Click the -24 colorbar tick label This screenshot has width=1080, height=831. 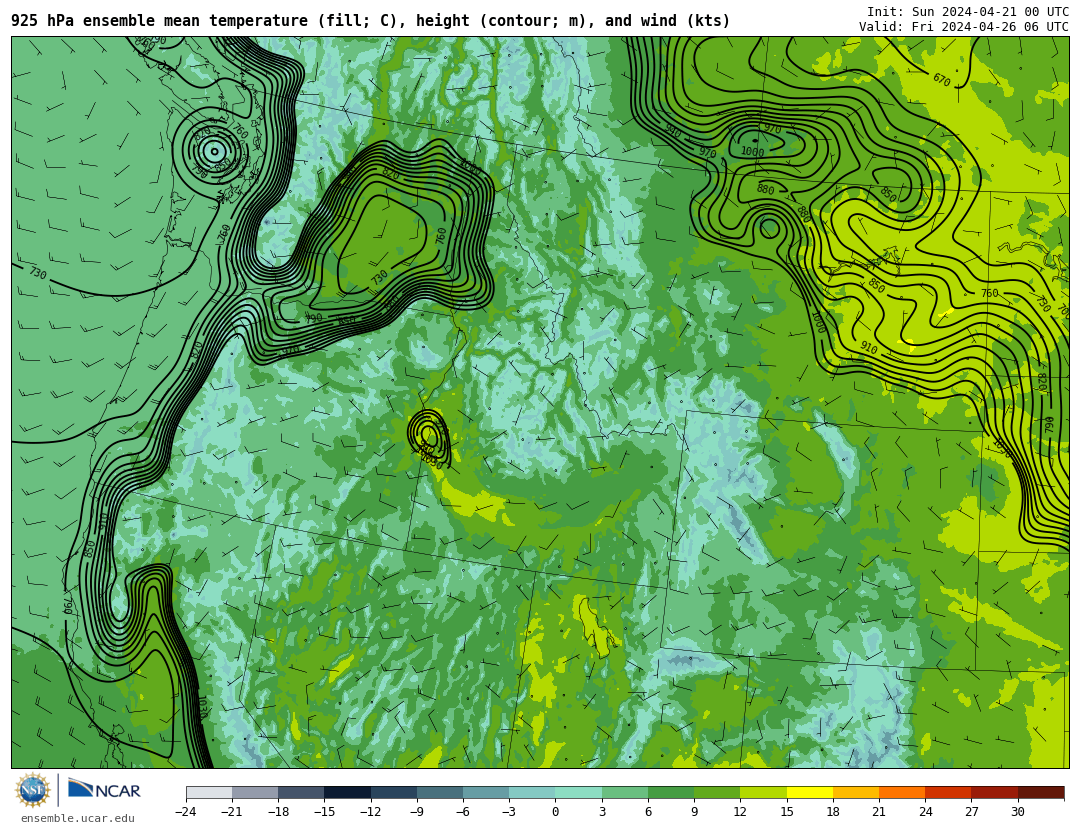click(185, 812)
